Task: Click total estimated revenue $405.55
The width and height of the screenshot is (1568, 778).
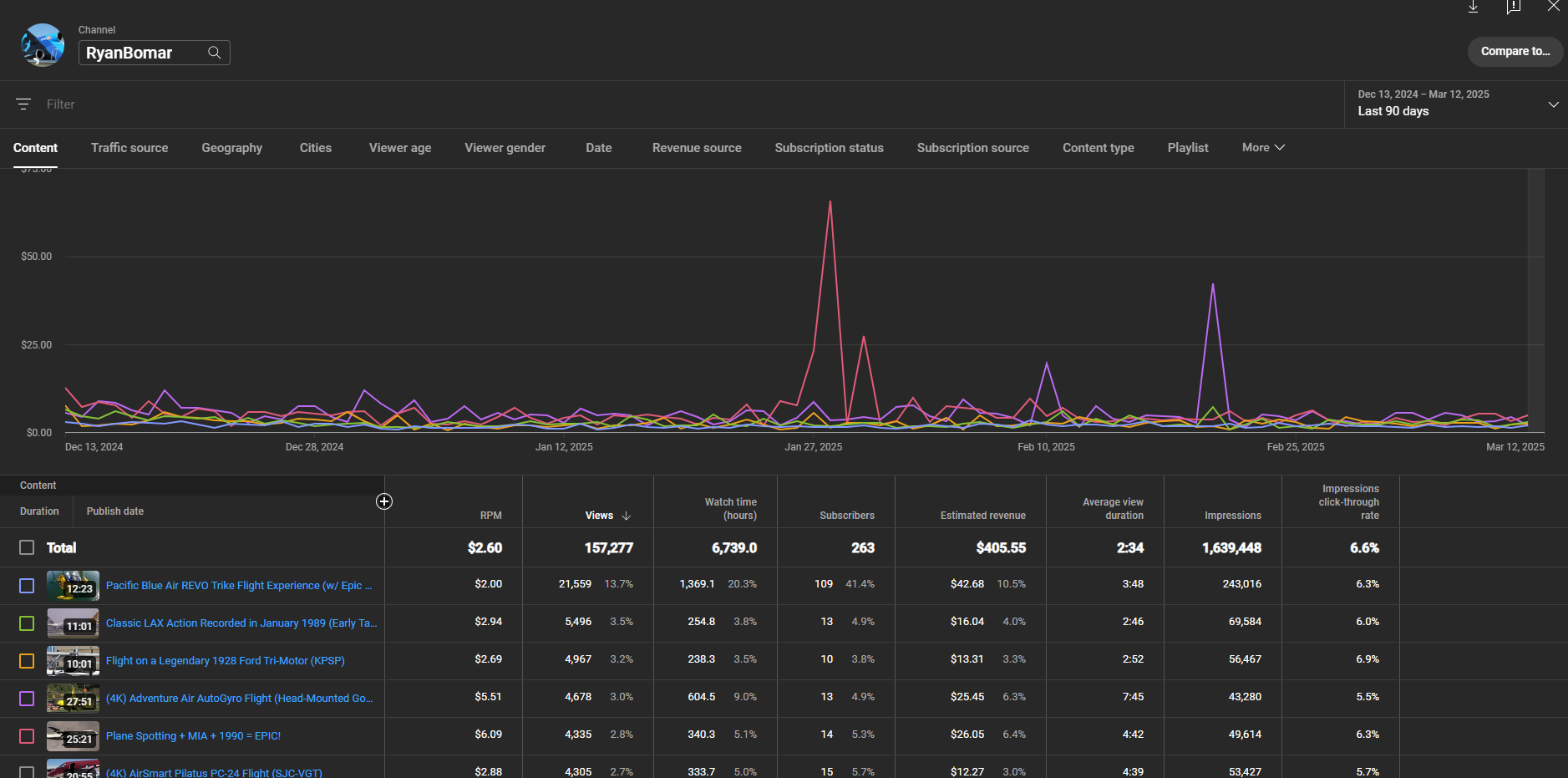Action: coord(1001,548)
